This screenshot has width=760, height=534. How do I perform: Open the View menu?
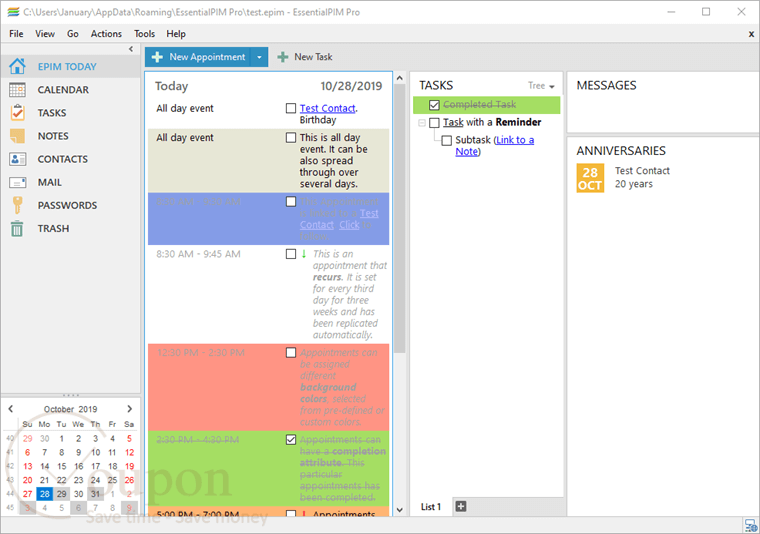click(x=45, y=34)
